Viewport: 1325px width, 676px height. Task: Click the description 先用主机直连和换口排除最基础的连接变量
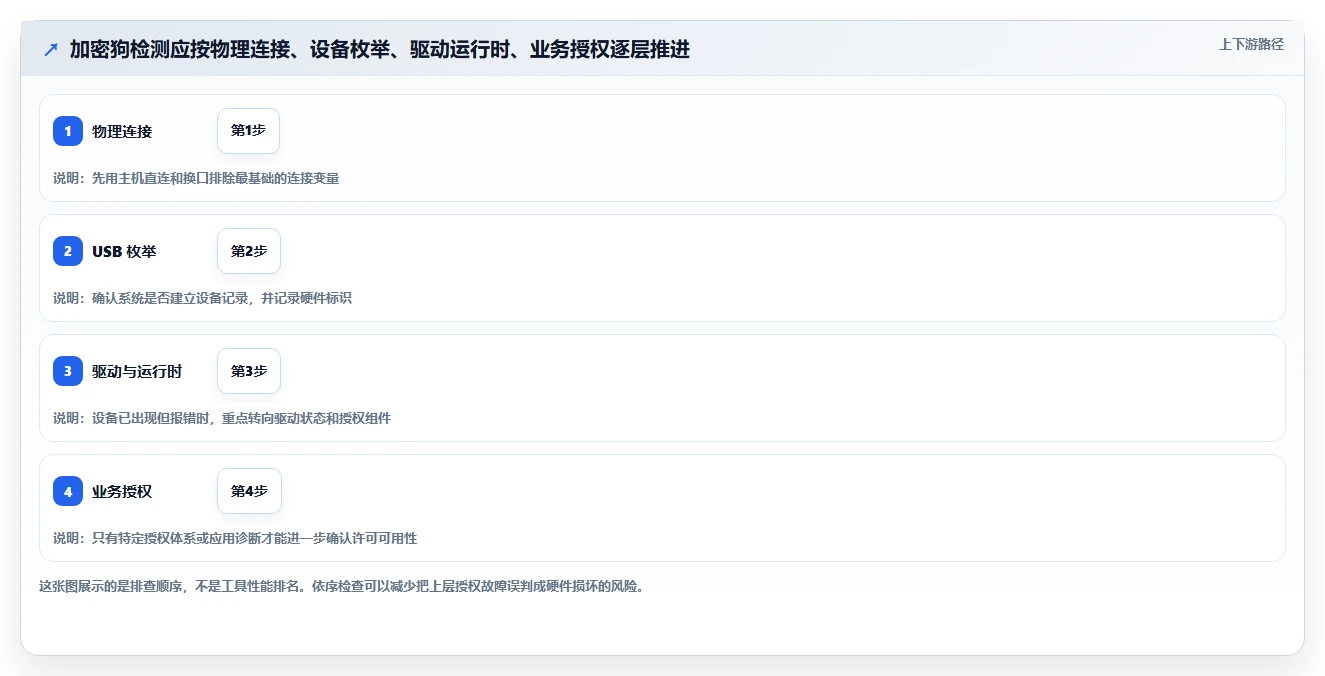(x=215, y=178)
